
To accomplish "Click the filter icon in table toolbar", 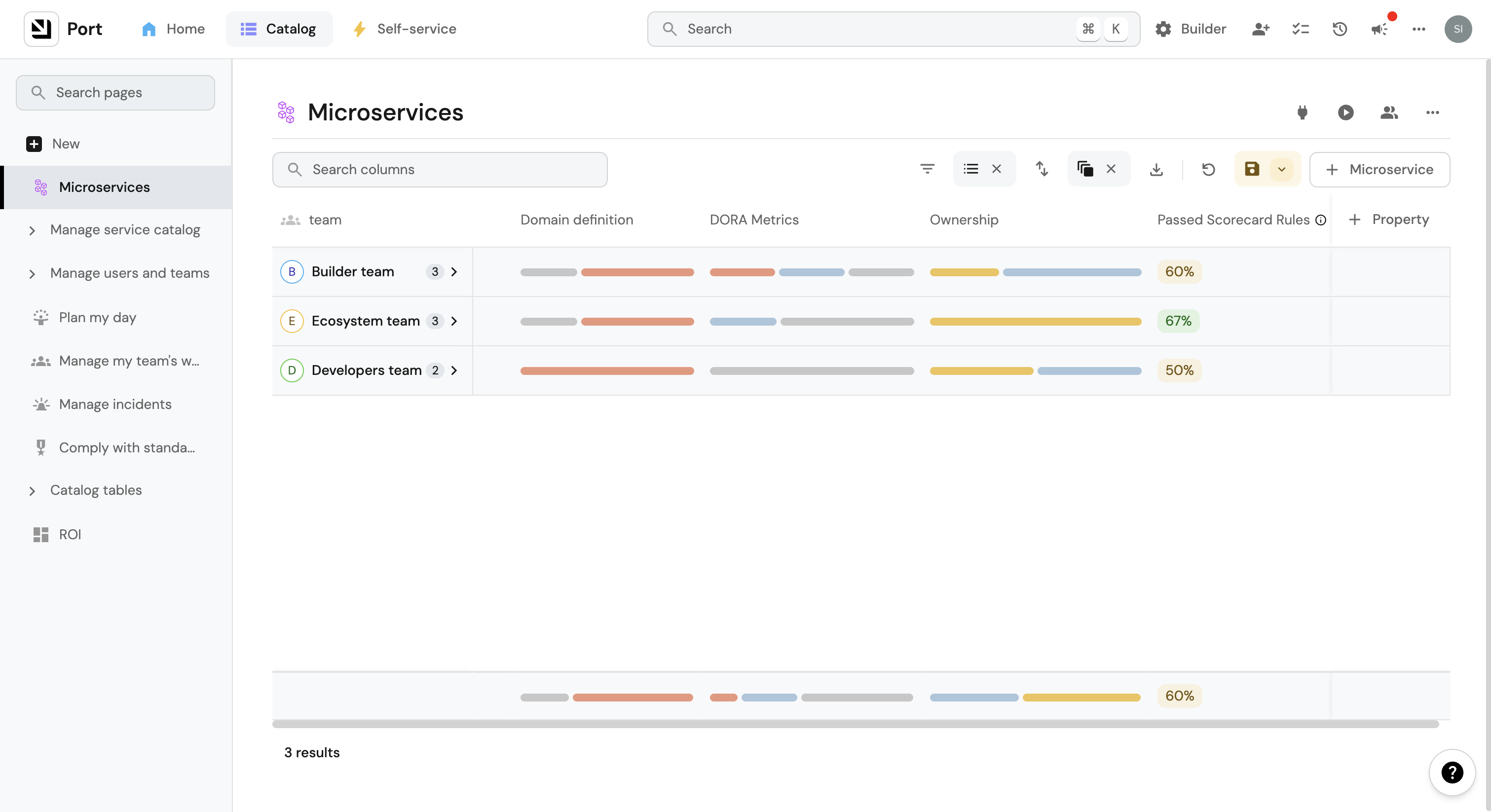I will click(927, 169).
